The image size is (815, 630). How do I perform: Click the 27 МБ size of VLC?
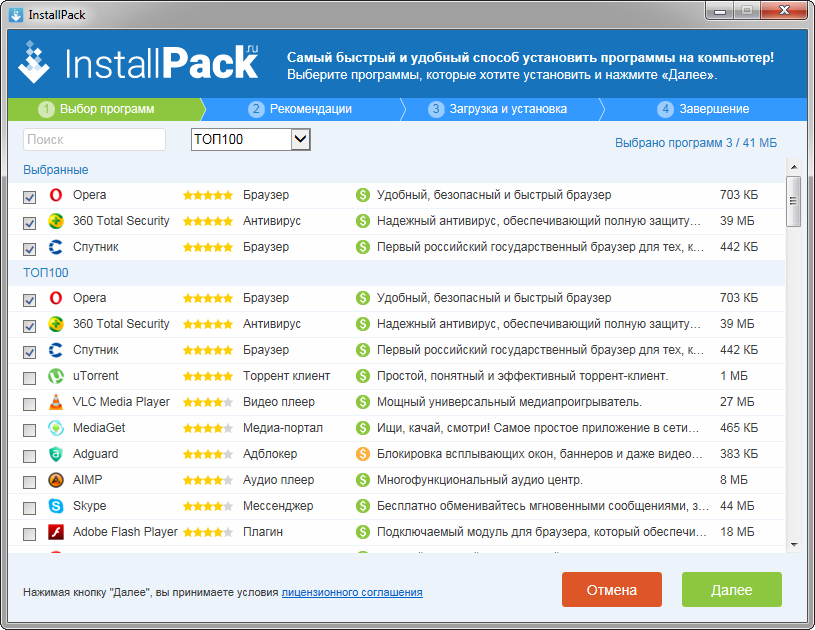pos(737,402)
